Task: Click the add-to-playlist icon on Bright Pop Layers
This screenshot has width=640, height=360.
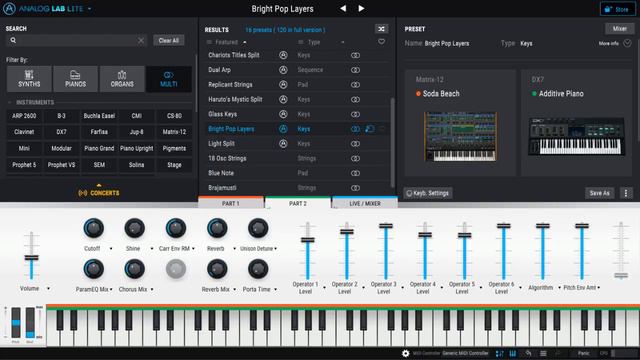Action: pos(369,129)
